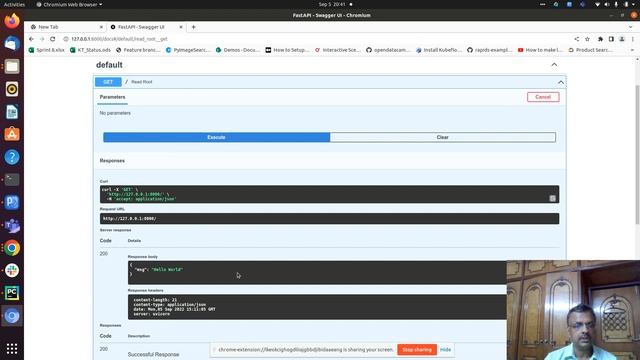Show the tab search dropdown arrow
640x360 pixels.
[x=630, y=27]
